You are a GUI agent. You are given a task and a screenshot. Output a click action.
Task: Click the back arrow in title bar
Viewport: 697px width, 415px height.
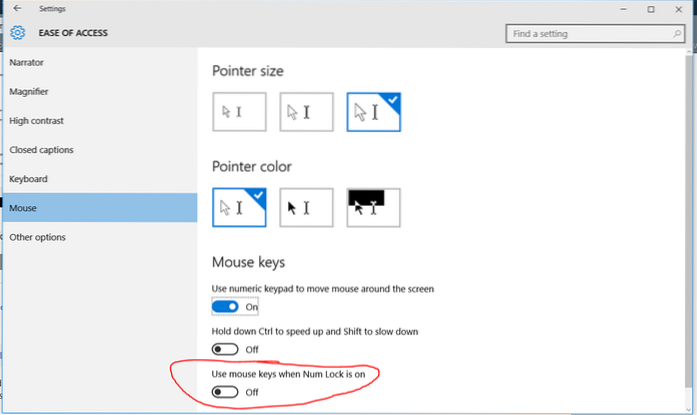(16, 9)
